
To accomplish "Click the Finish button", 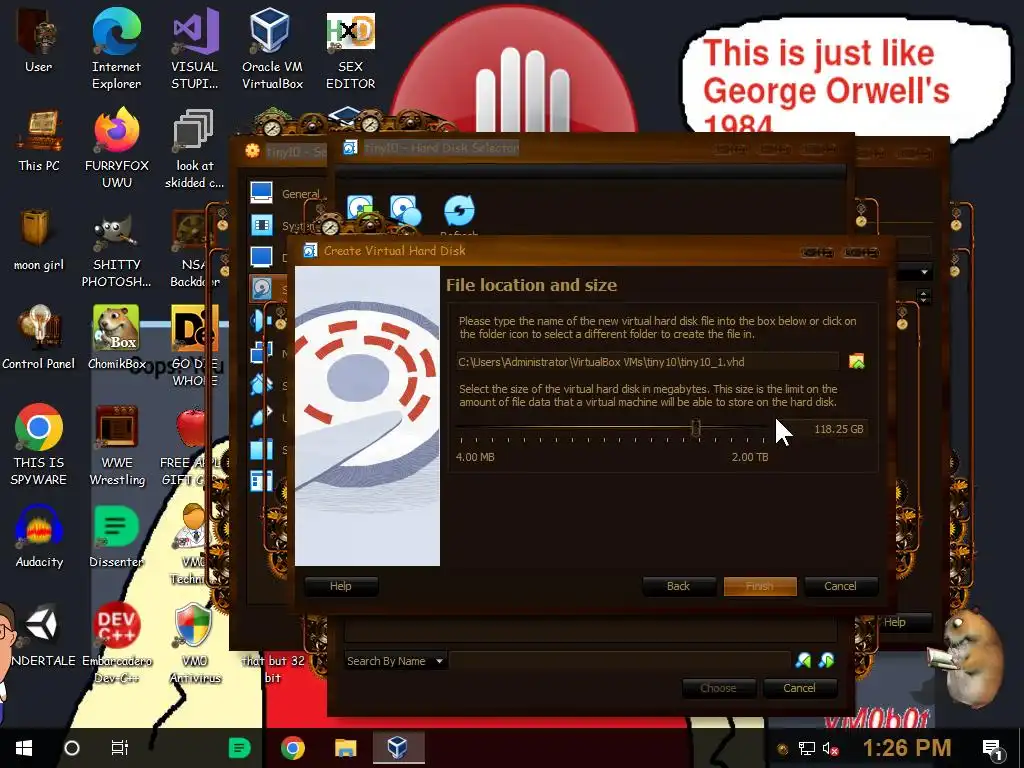I will 760,586.
